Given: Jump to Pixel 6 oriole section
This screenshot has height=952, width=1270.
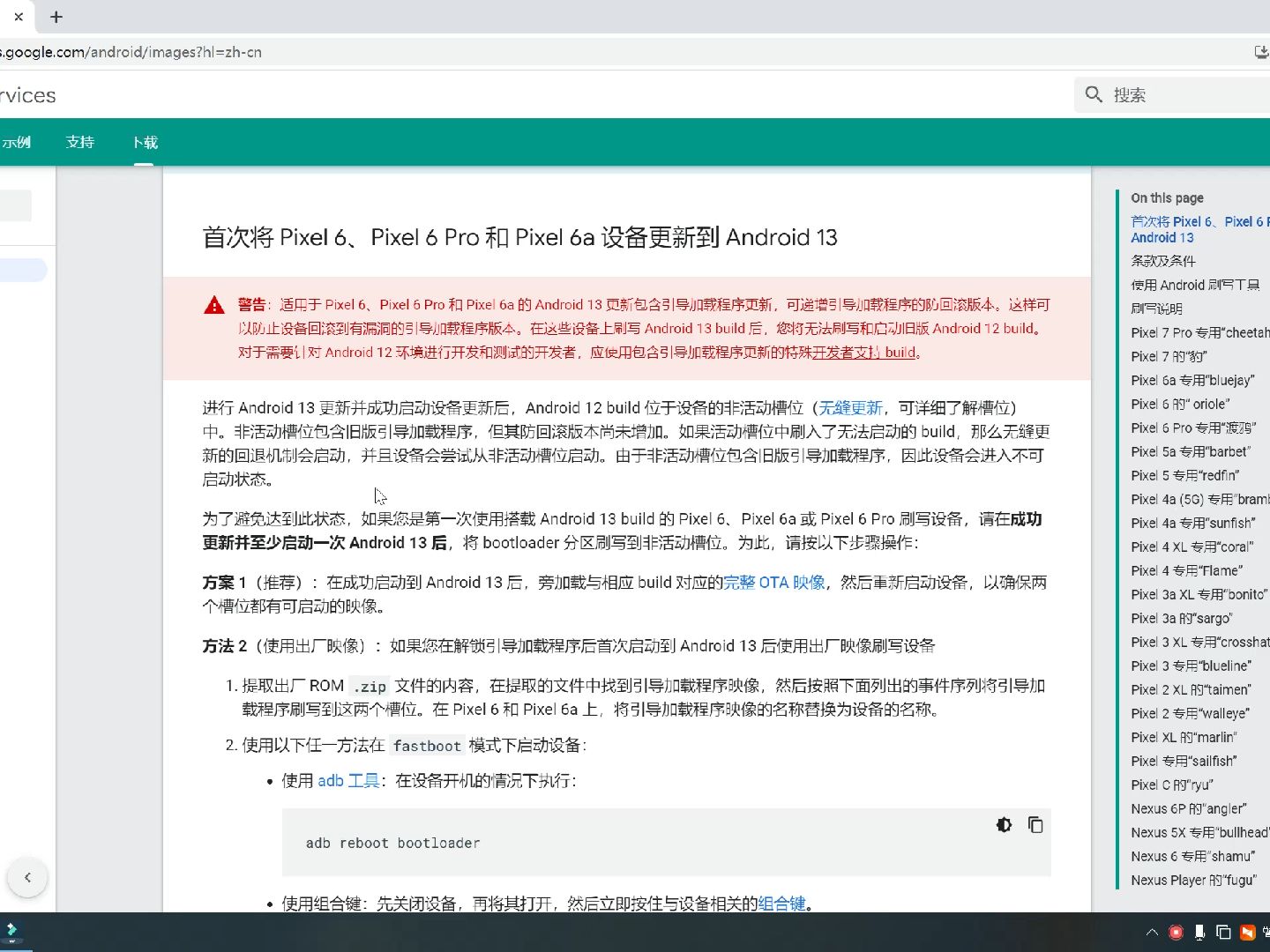Looking at the screenshot, I should [1180, 404].
